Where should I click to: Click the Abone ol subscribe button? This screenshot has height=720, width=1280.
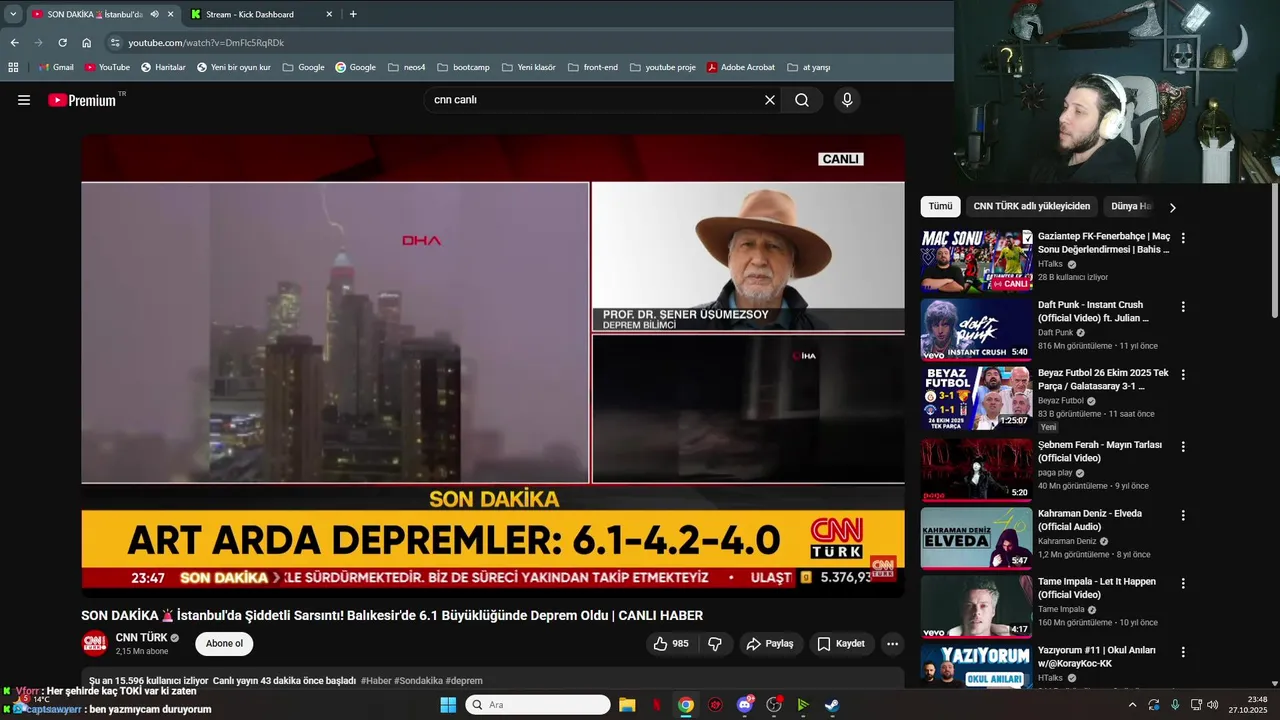click(x=224, y=644)
